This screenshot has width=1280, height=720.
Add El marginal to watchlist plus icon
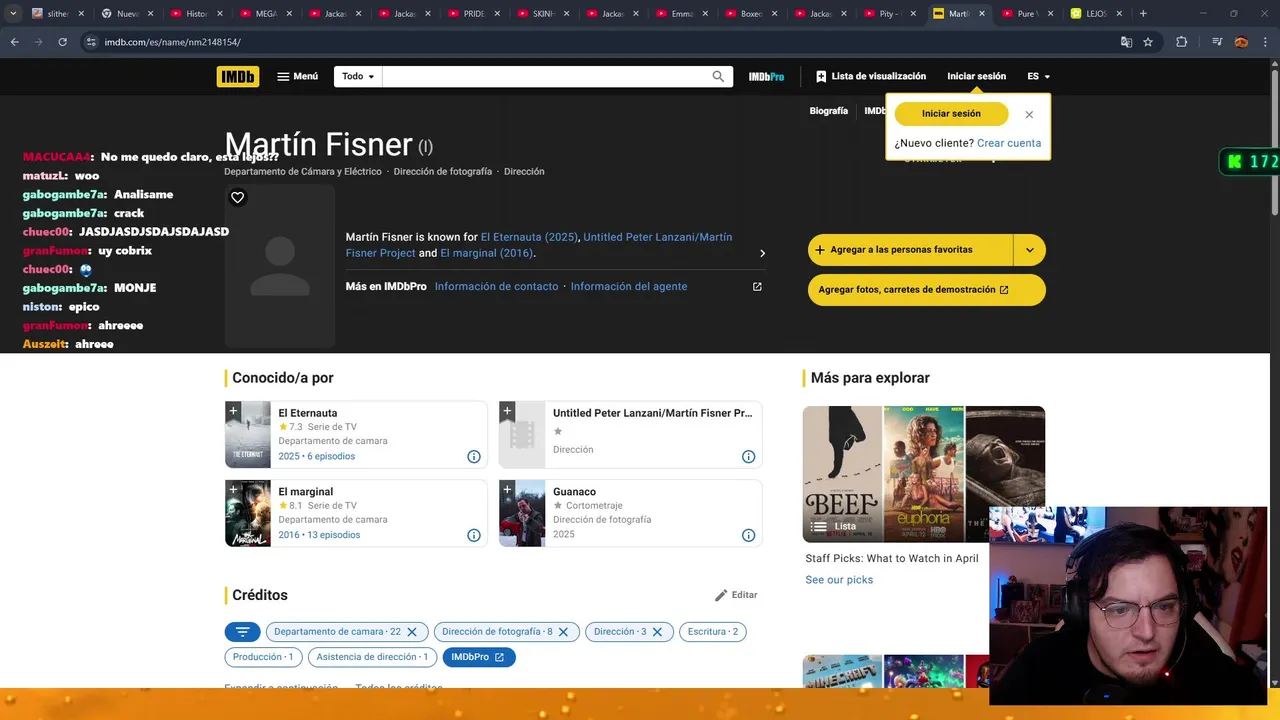point(233,489)
